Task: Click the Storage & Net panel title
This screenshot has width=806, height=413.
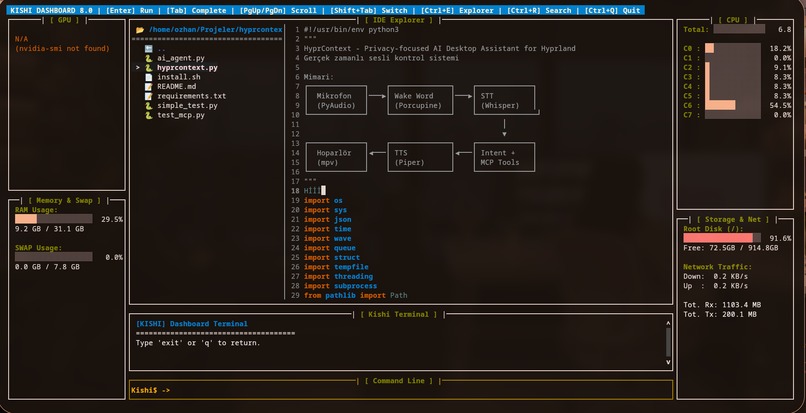Action: 734,220
